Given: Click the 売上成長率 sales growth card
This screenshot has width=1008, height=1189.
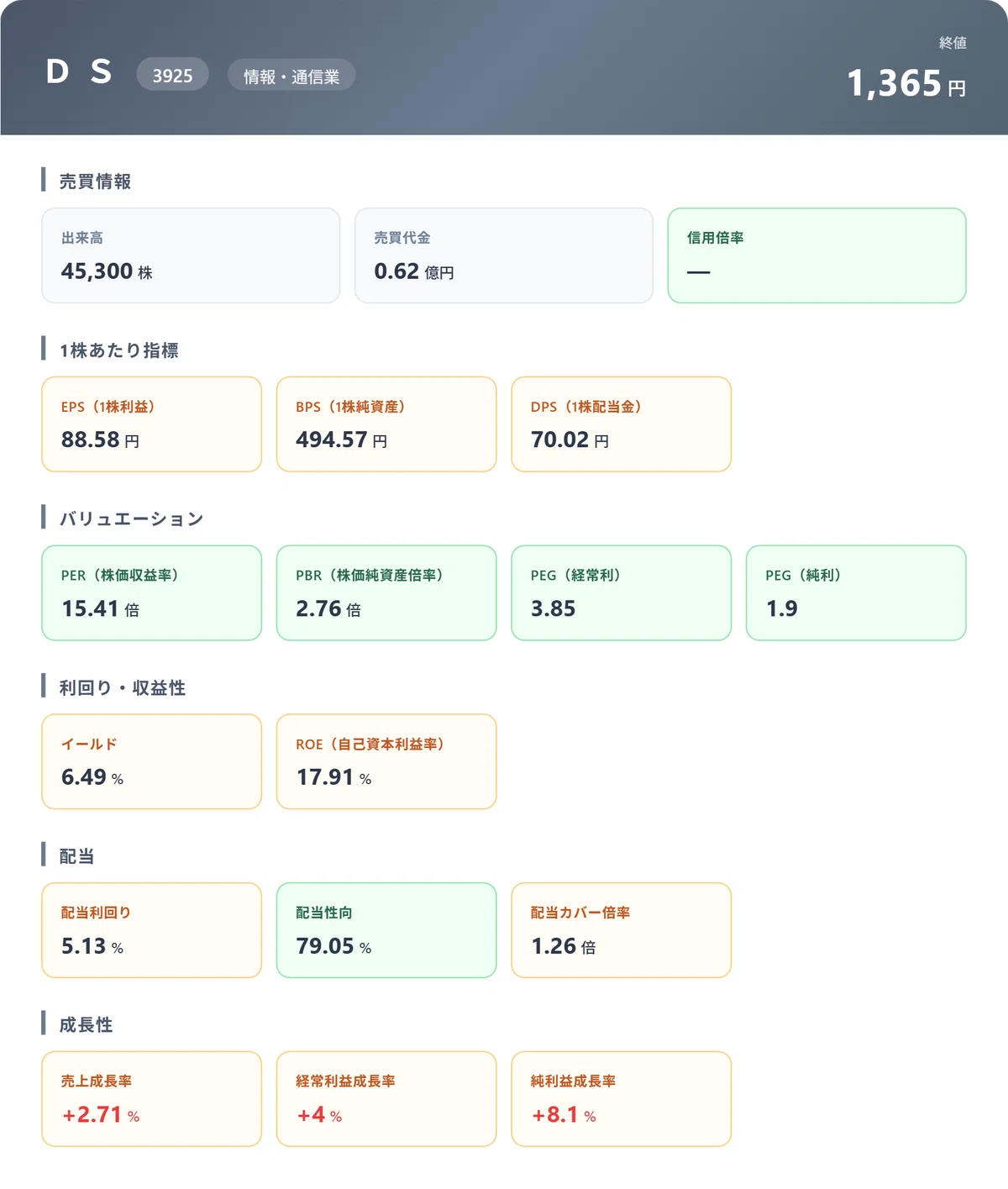Looking at the screenshot, I should (x=152, y=1099).
